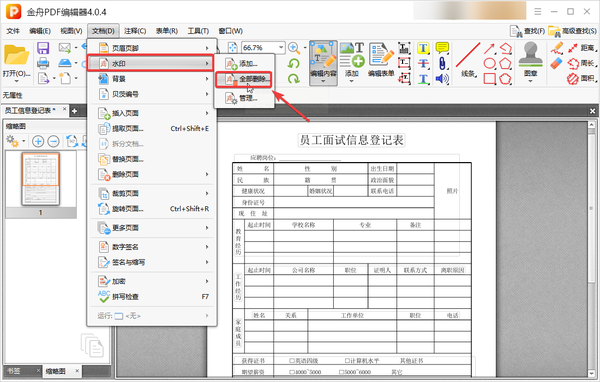Screen dimensions: 600x382
Task: Click the 高级查找(S) advanced find button
Action: 572,31
